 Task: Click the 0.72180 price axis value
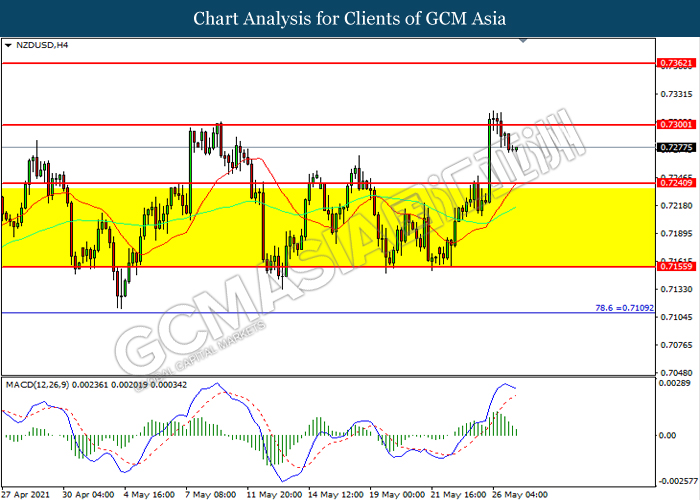click(x=676, y=205)
